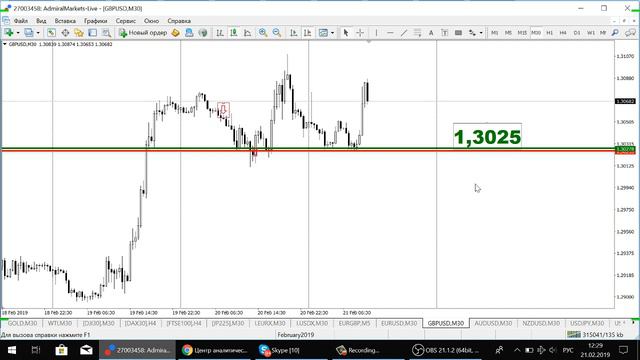Click the chart Templates icon
This screenshot has width=640, height=360.
click(x=323, y=33)
